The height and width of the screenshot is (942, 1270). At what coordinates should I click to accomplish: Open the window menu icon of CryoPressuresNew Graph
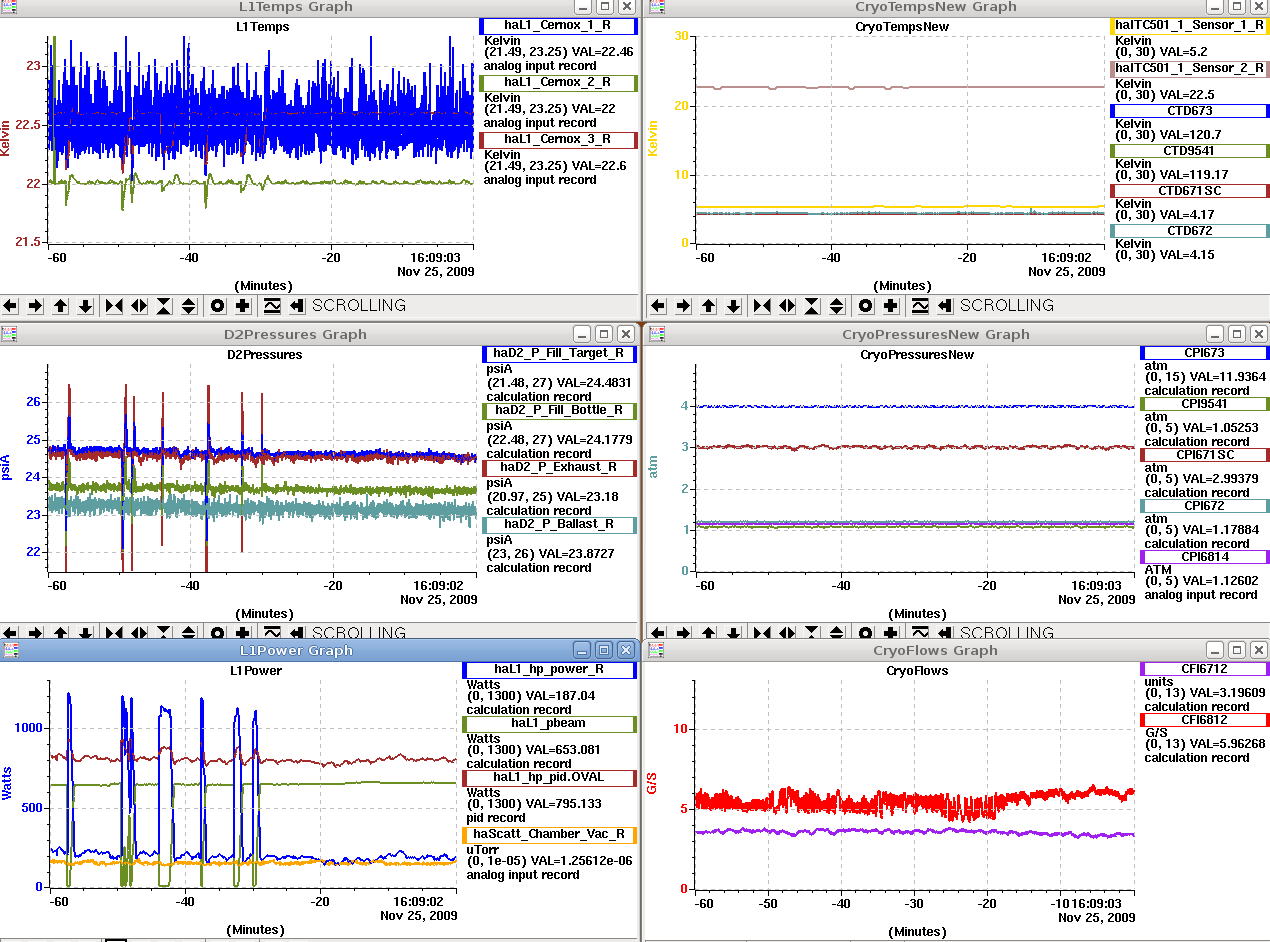(x=657, y=334)
